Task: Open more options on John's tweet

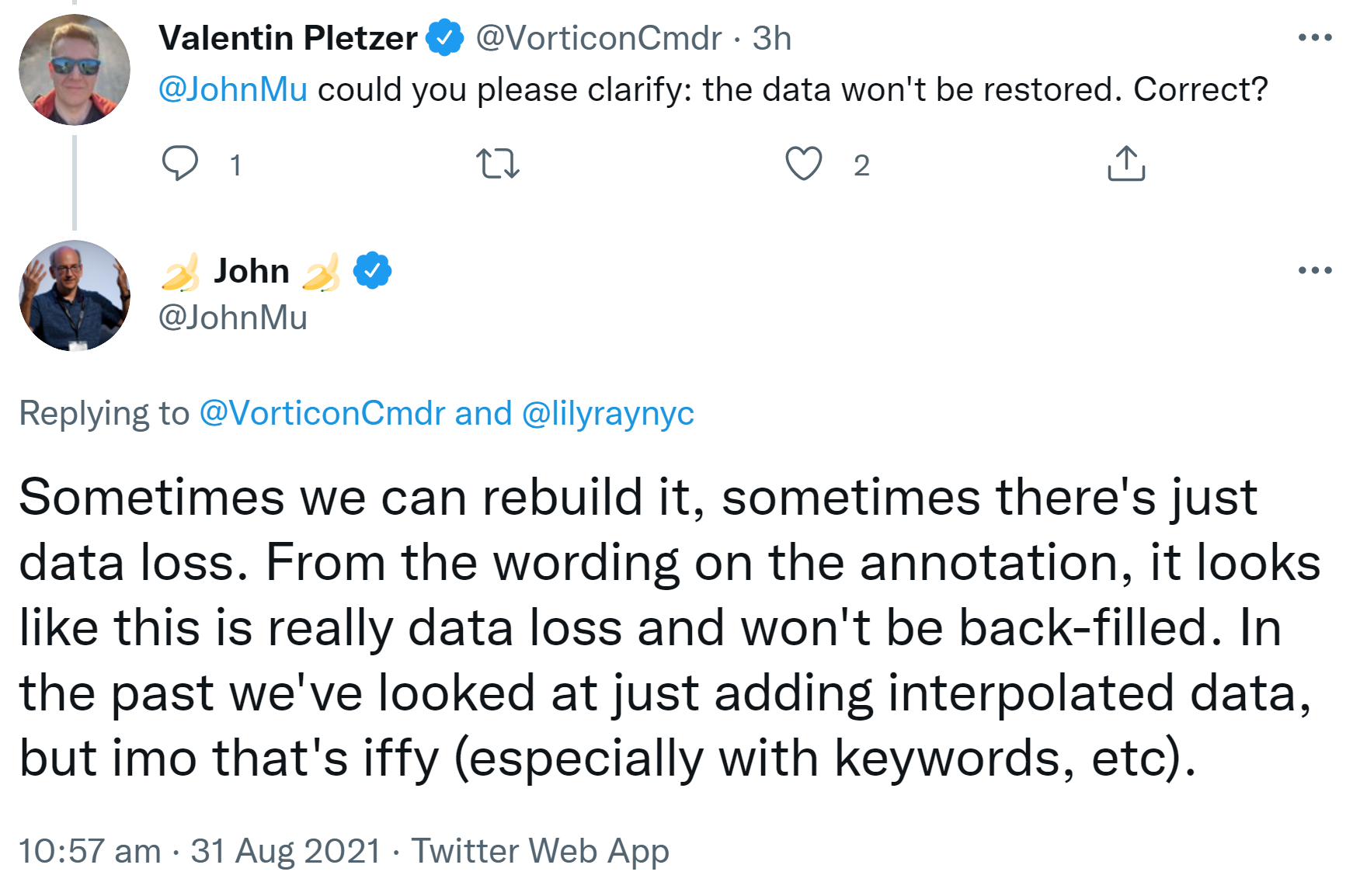Action: pos(1314,270)
